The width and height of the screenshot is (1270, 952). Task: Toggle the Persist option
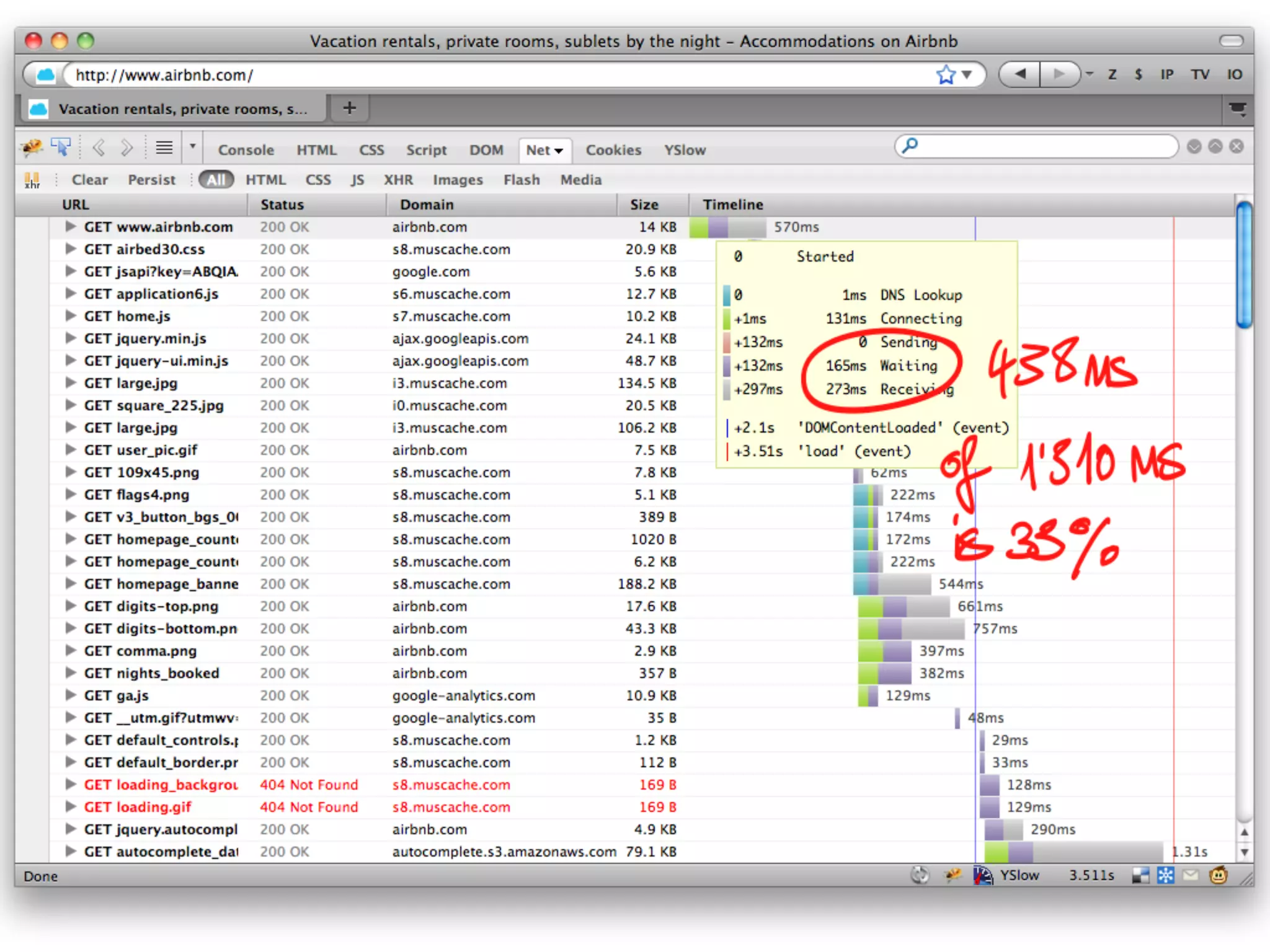pyautogui.click(x=151, y=180)
